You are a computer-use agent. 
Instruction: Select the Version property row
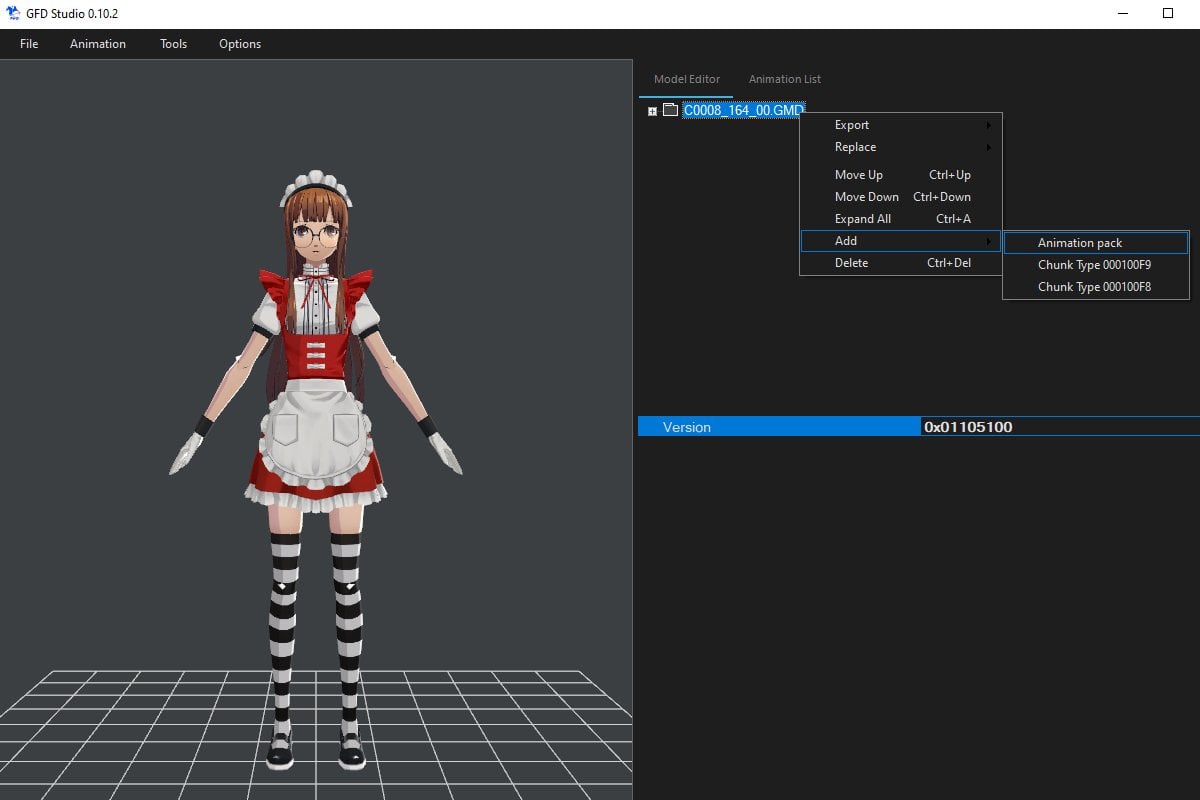coord(919,427)
